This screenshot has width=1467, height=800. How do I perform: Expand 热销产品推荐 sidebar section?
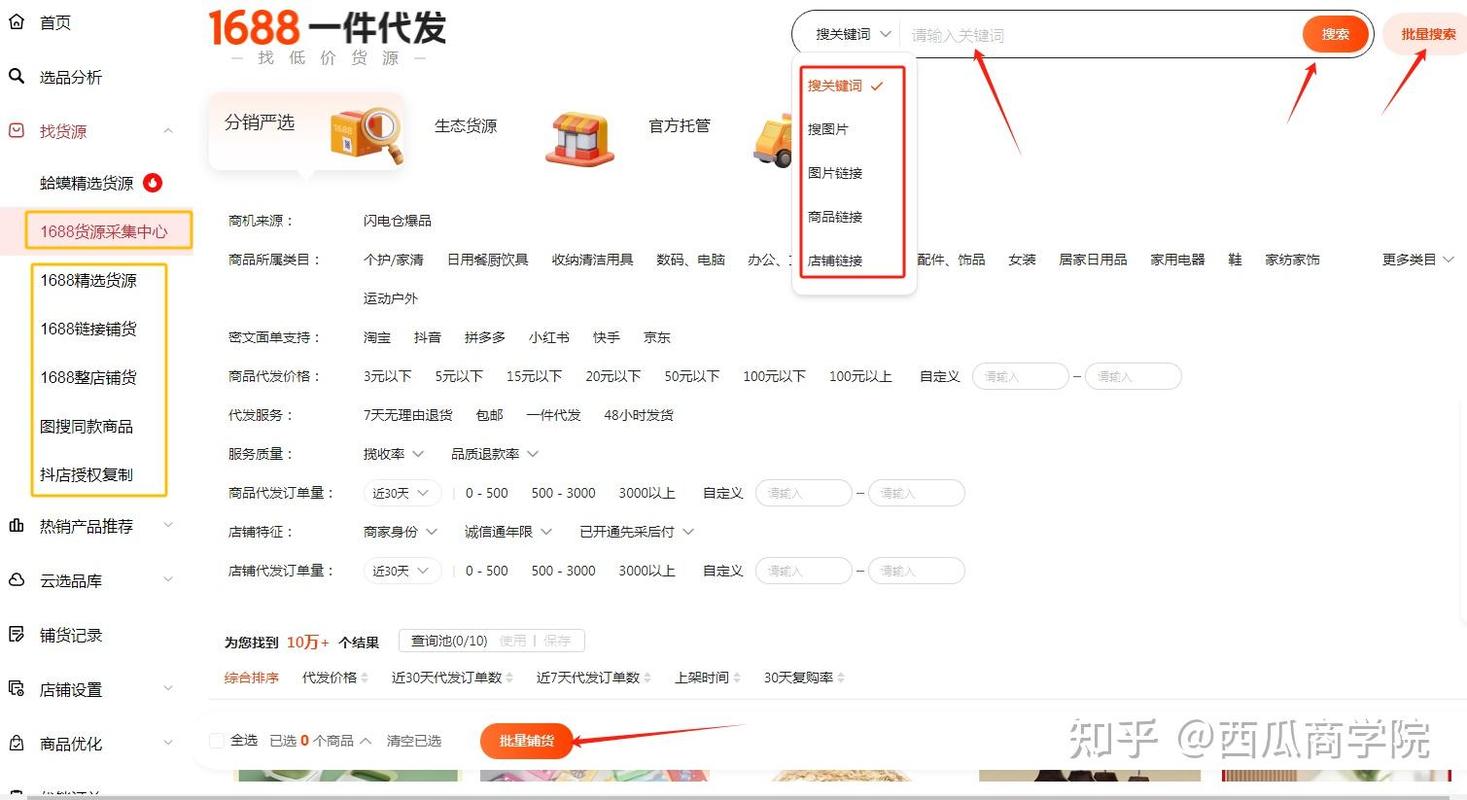[168, 526]
